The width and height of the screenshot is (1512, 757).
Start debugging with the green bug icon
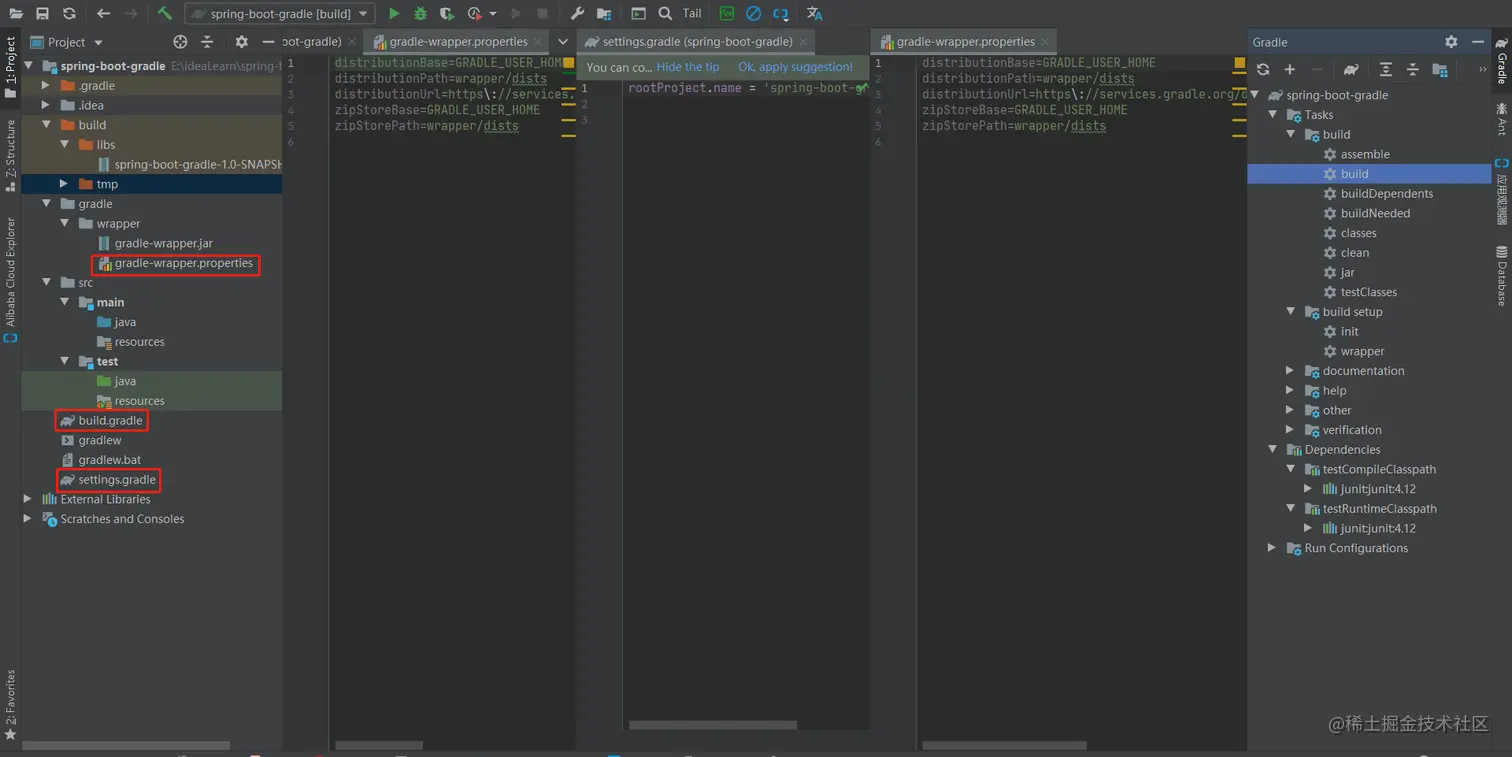pyautogui.click(x=420, y=14)
